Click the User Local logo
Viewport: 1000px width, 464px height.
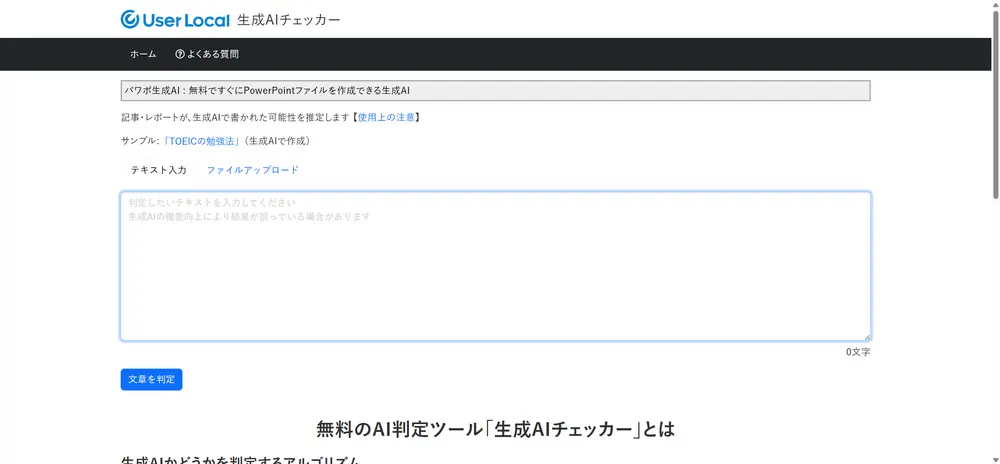point(175,19)
